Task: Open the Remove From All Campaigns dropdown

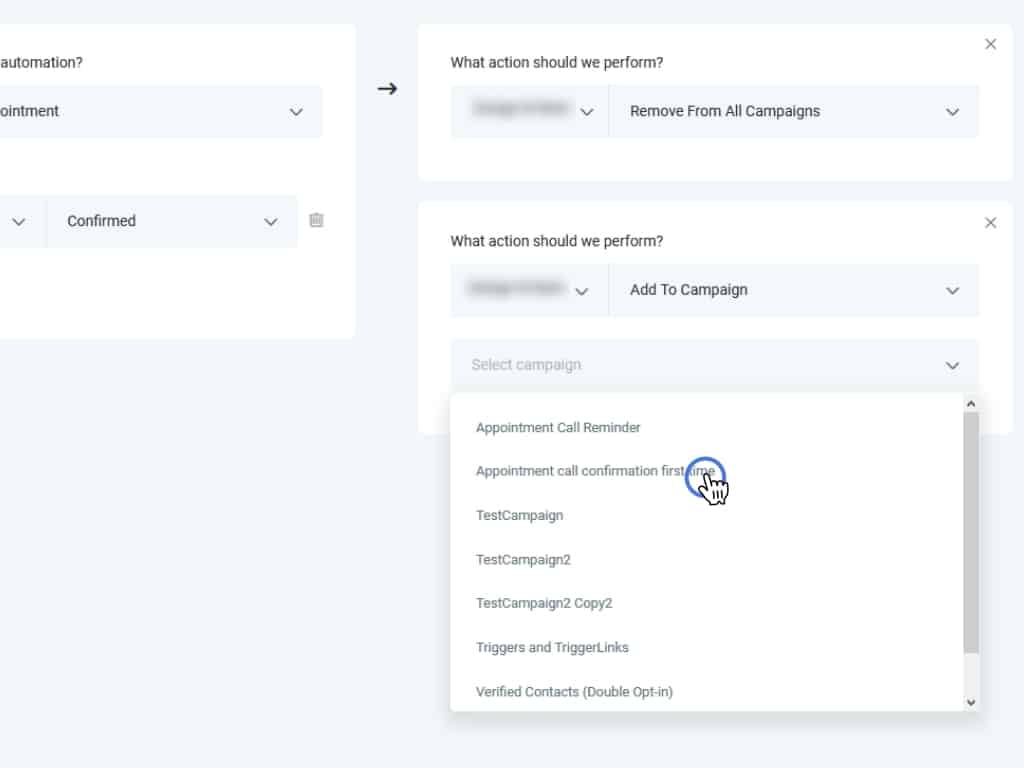Action: 793,111
